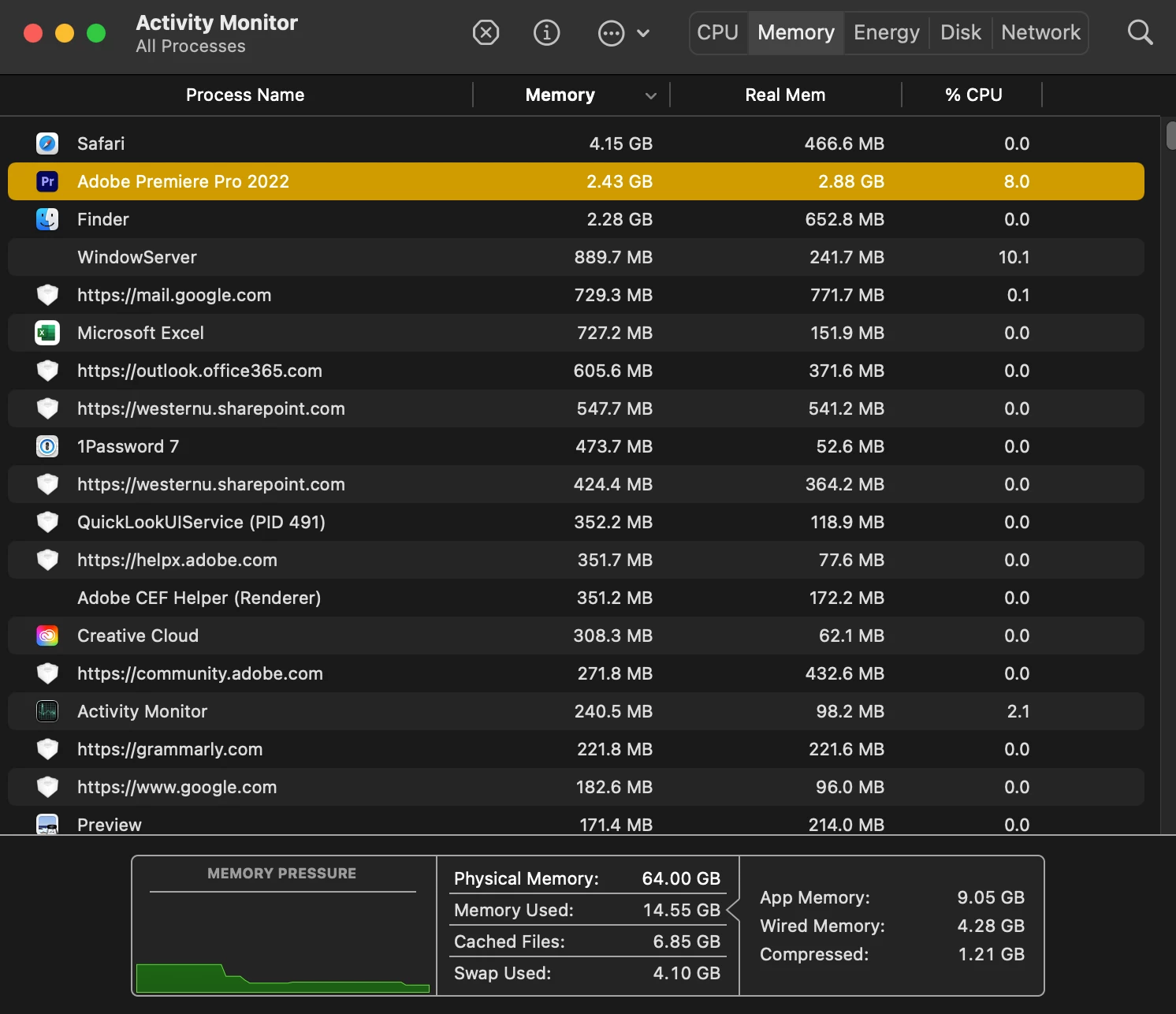The width and height of the screenshot is (1176, 1014).
Task: Click the 424.4 MB sharepoint memory value
Action: tap(612, 484)
